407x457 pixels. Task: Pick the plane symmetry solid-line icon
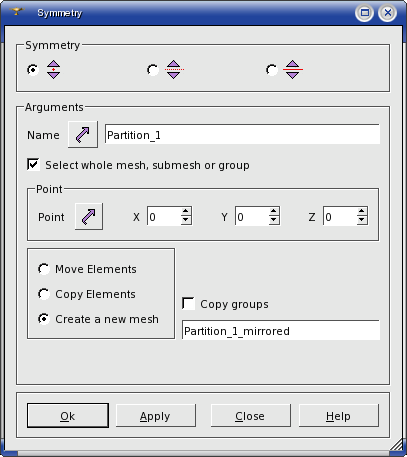[x=293, y=70]
